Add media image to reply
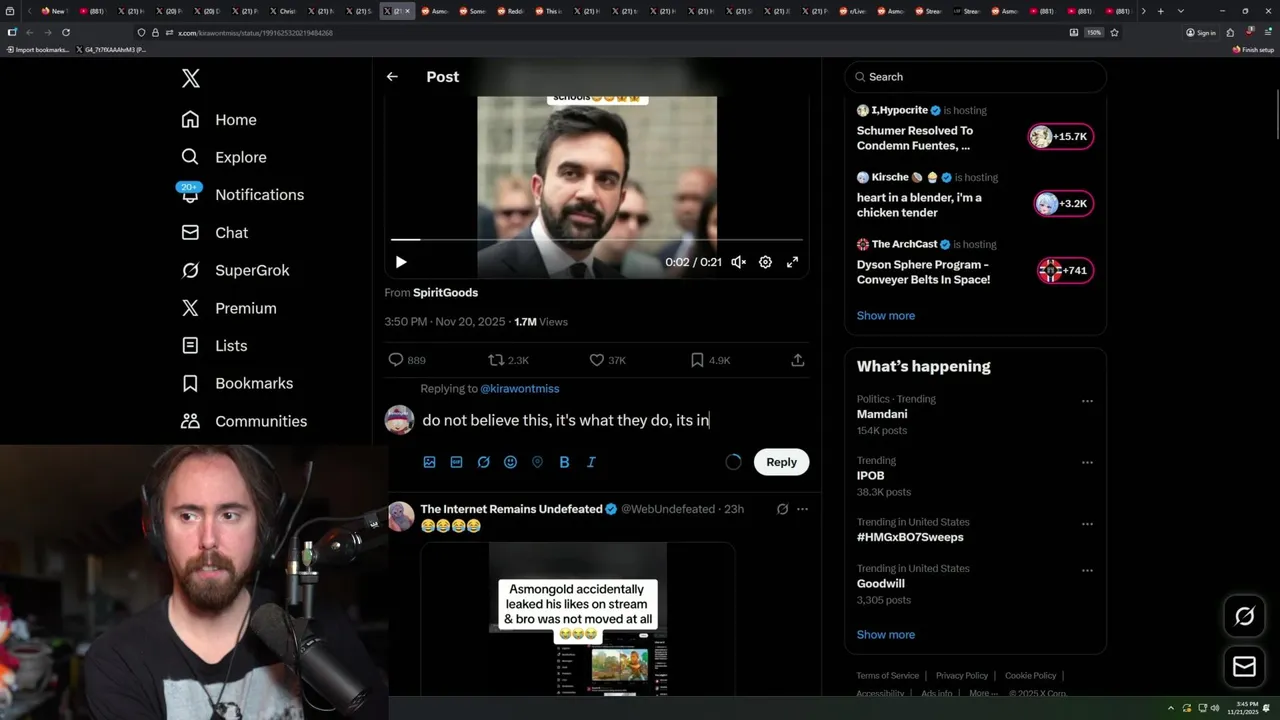The width and height of the screenshot is (1280, 720). pyautogui.click(x=429, y=462)
